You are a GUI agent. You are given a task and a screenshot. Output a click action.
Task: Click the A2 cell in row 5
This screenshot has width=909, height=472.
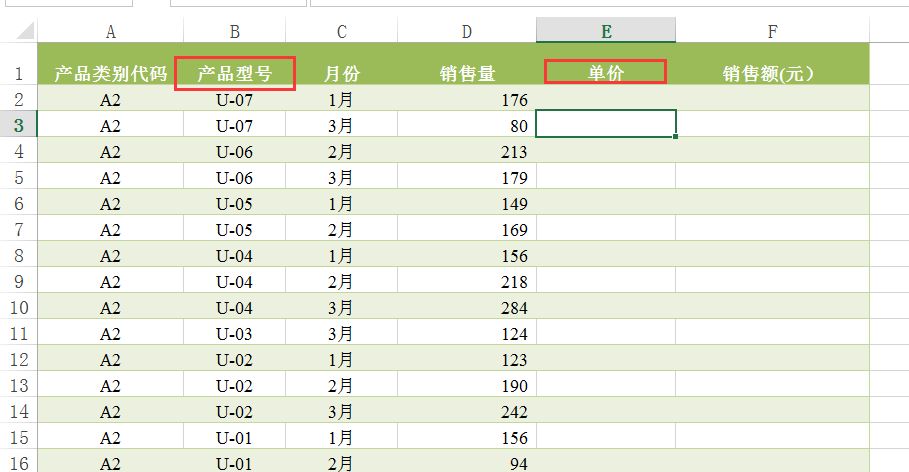(x=110, y=177)
